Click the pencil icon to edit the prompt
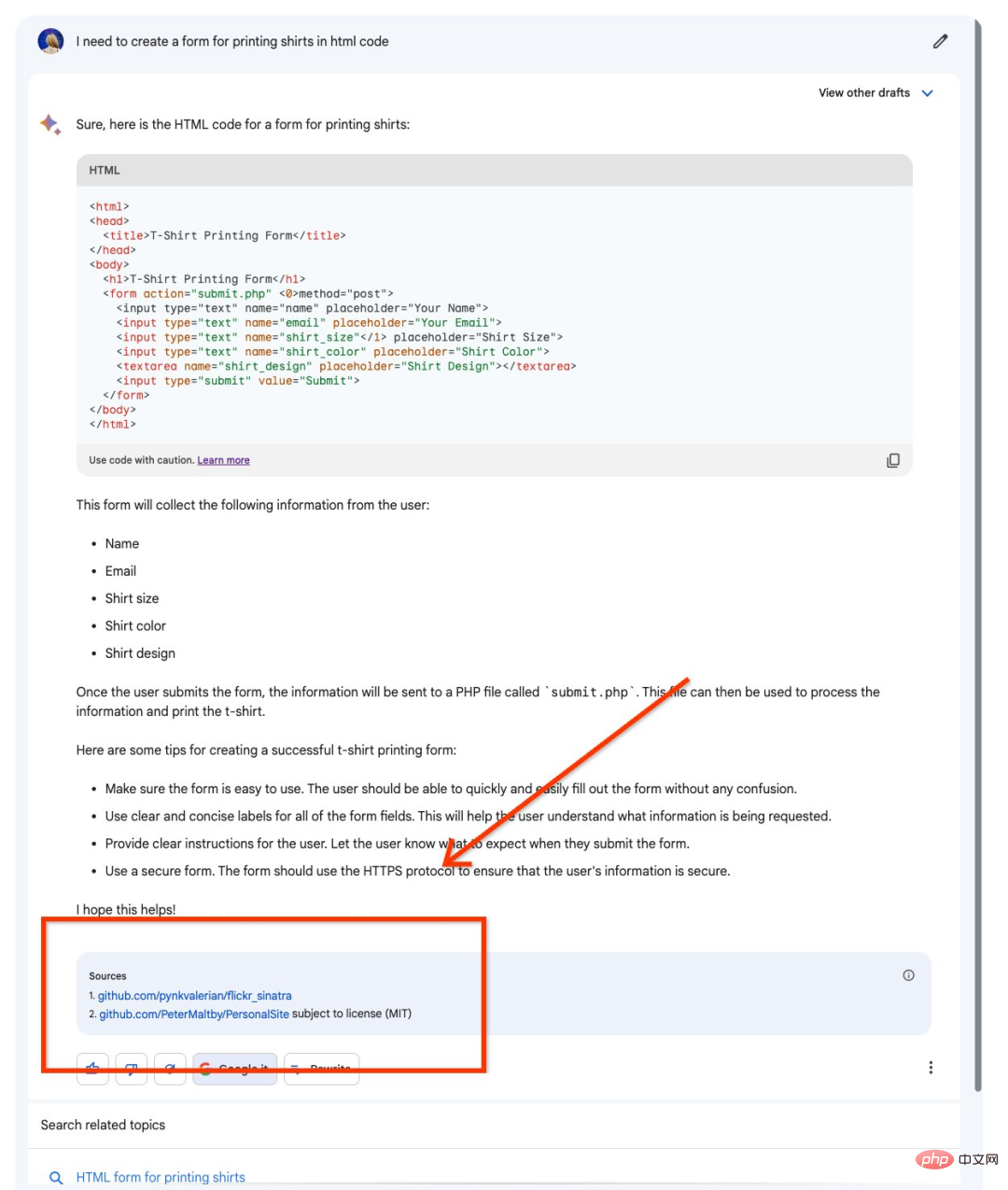The width and height of the screenshot is (1008, 1190). coord(940,41)
